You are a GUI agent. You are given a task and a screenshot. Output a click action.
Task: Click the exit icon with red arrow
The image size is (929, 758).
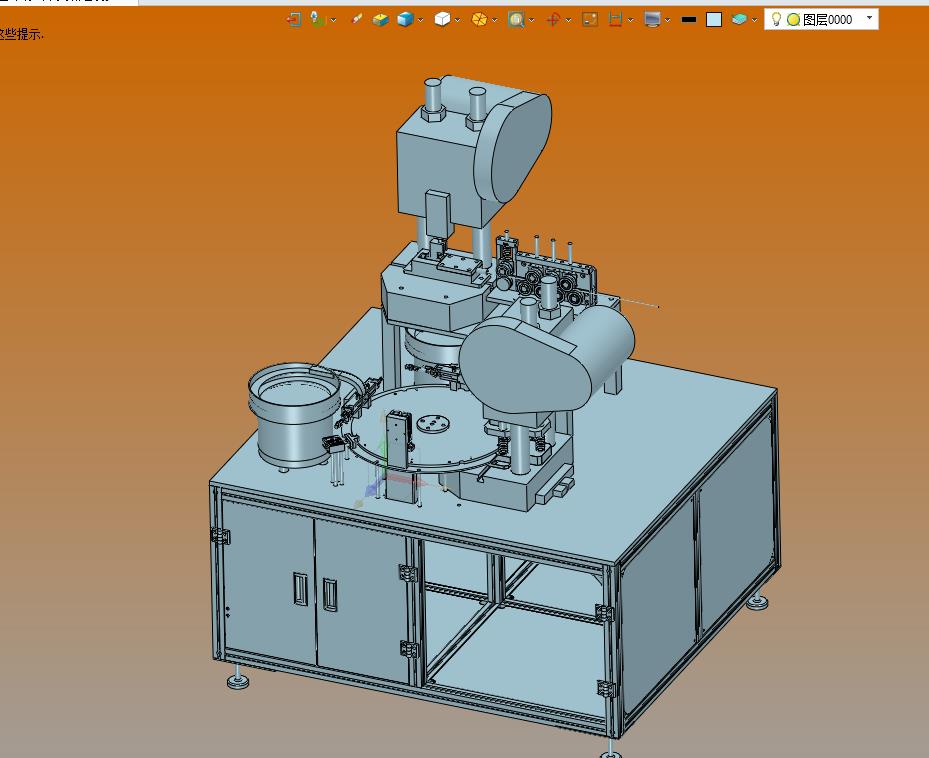point(294,20)
